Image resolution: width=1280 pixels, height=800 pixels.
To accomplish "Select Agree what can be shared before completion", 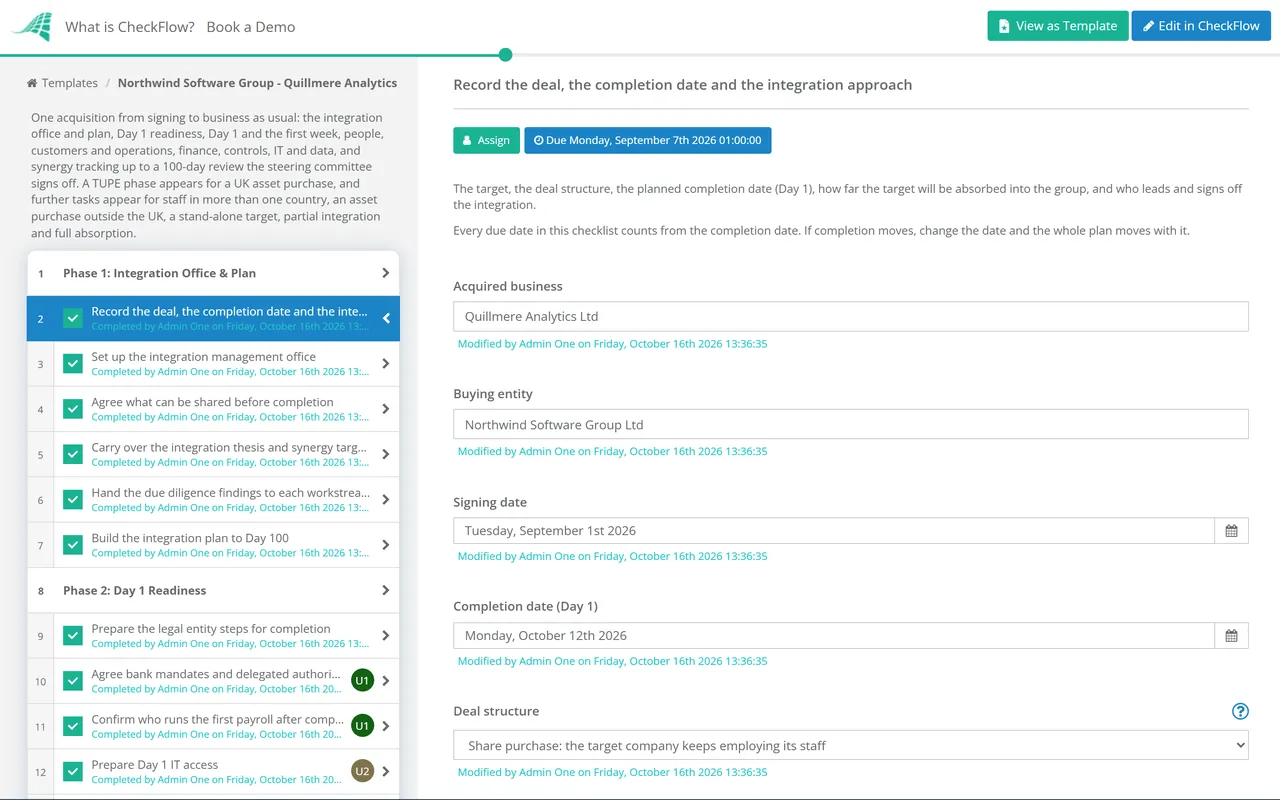I will [x=213, y=409].
